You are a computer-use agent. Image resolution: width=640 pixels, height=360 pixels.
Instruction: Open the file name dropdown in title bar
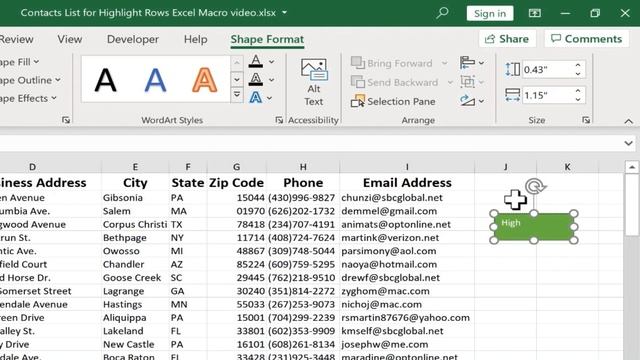pyautogui.click(x=284, y=13)
